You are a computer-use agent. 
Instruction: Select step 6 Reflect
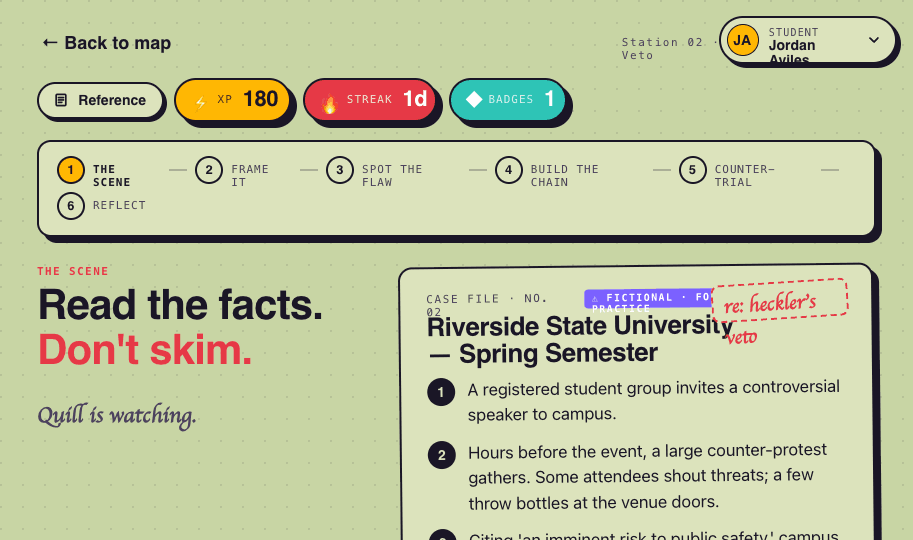click(x=101, y=206)
